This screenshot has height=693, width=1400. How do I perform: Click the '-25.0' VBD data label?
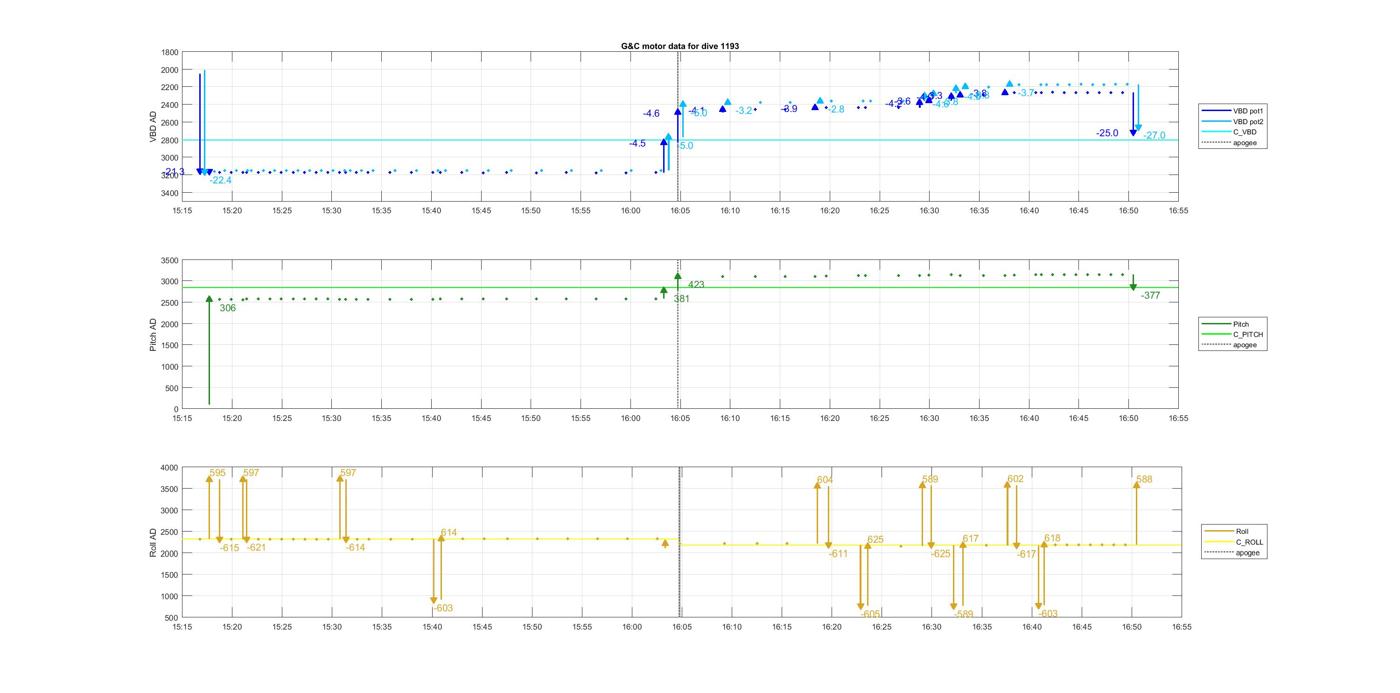1107,133
